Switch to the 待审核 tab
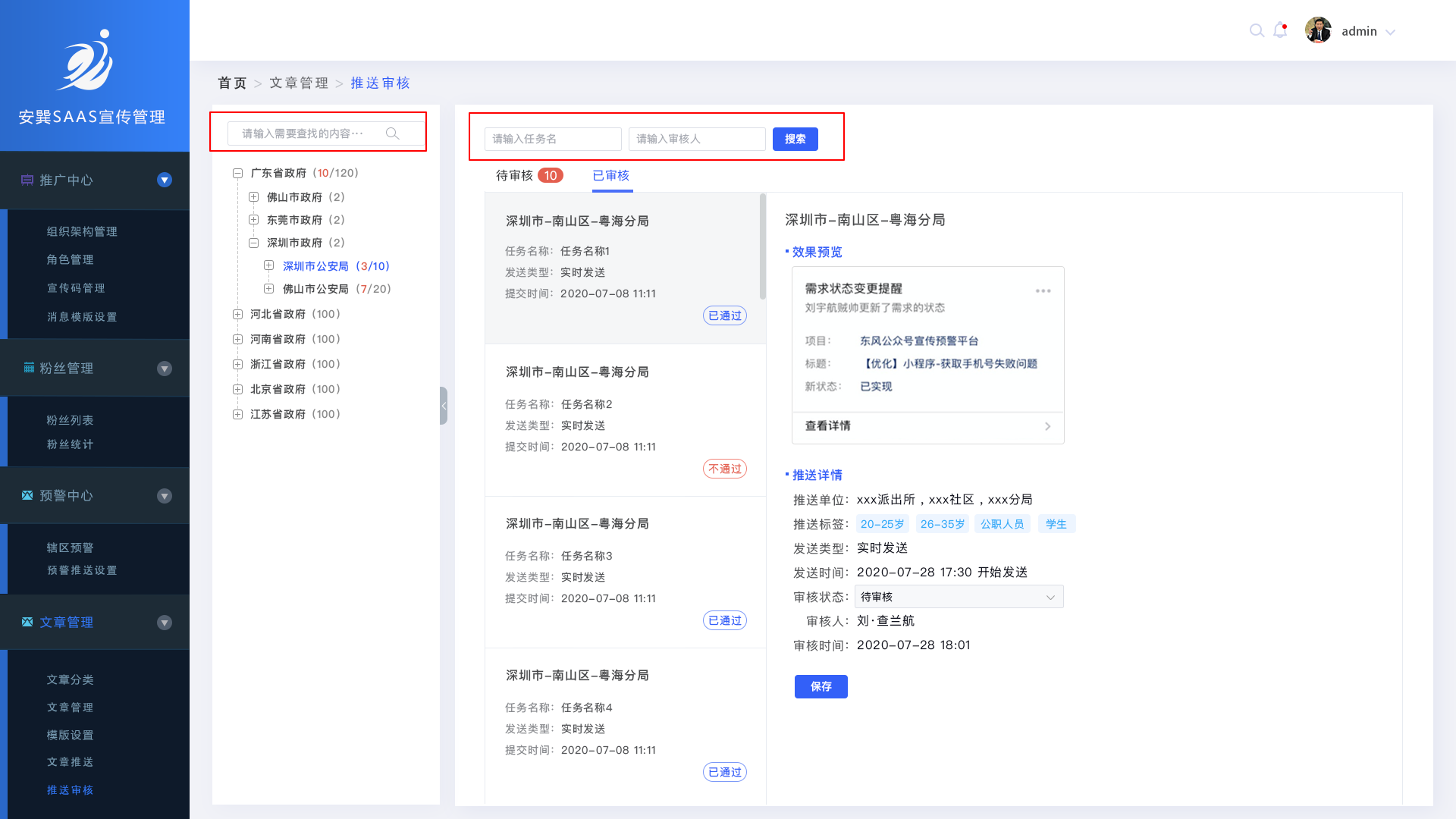1456x819 pixels. pos(516,176)
